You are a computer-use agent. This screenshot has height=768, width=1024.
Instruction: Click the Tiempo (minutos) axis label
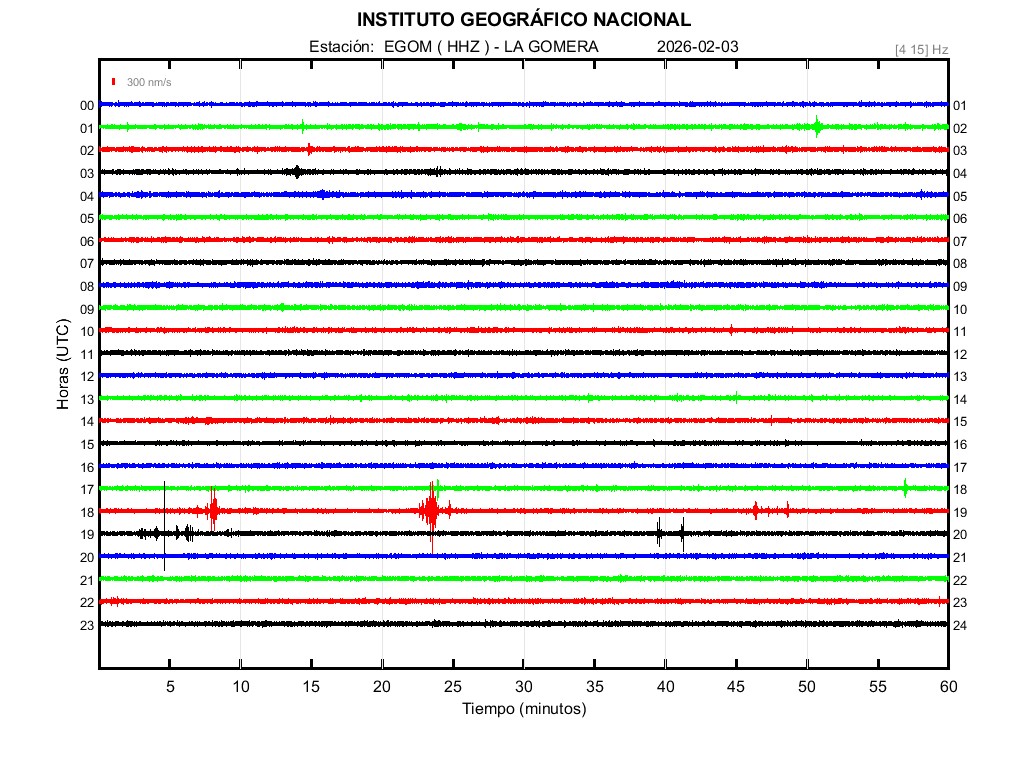(x=523, y=709)
